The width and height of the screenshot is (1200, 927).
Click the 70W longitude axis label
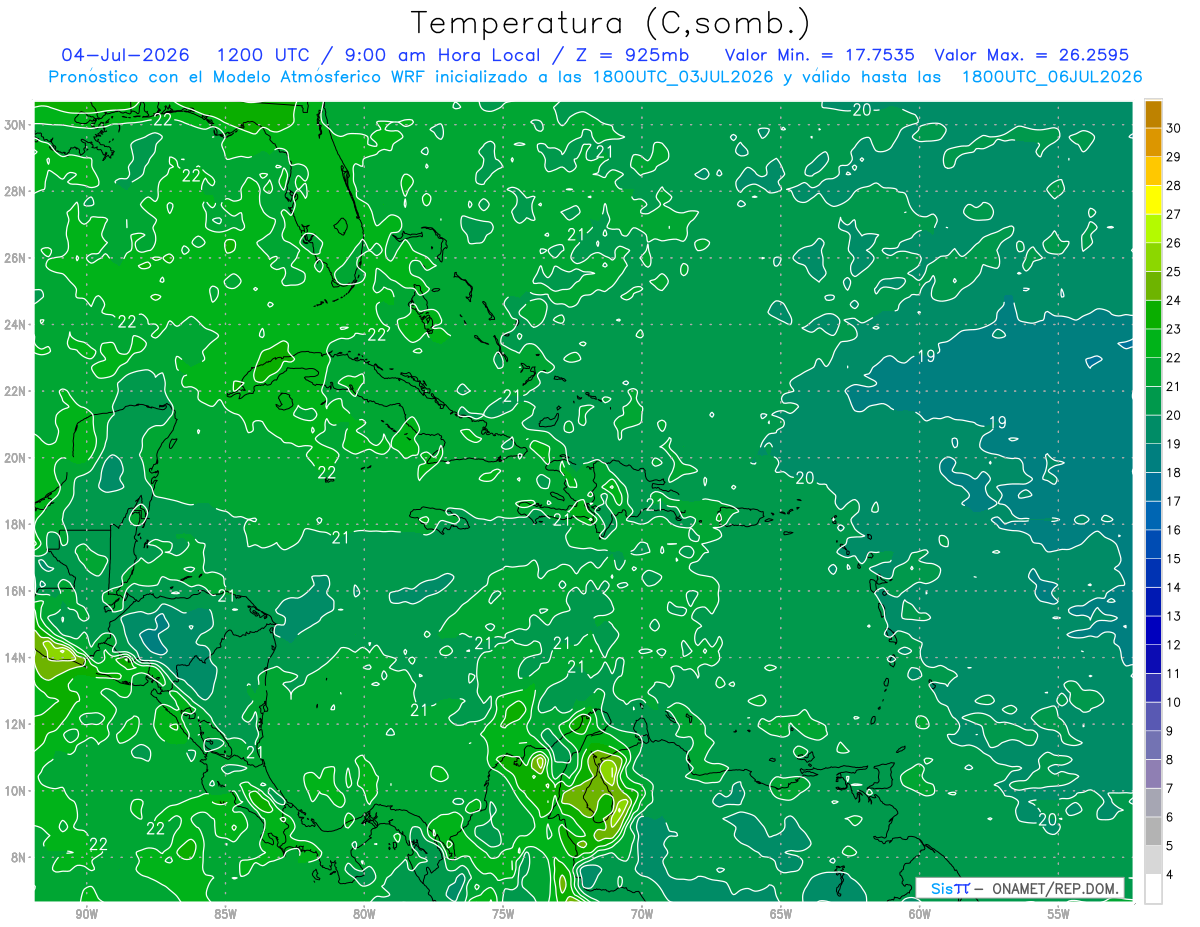tap(642, 914)
